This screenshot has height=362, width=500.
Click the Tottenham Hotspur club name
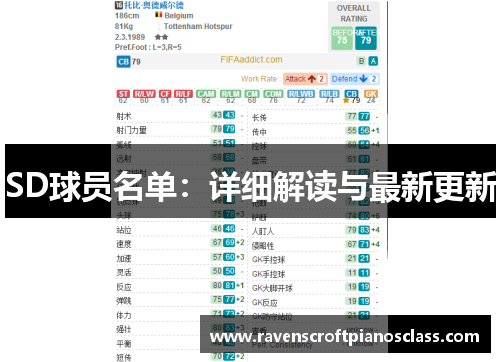198,26
